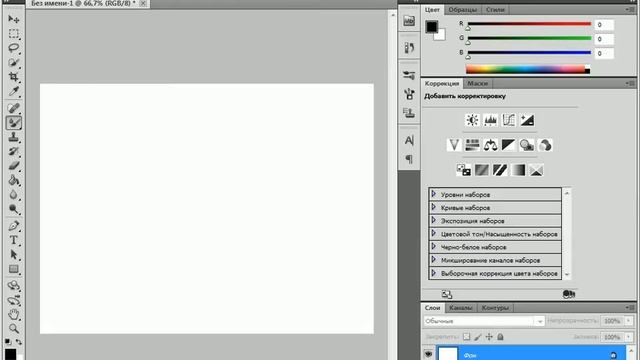Open the Paragraph panel icon in the dock
Image resolution: width=640 pixels, height=360 pixels.
[x=409, y=159]
